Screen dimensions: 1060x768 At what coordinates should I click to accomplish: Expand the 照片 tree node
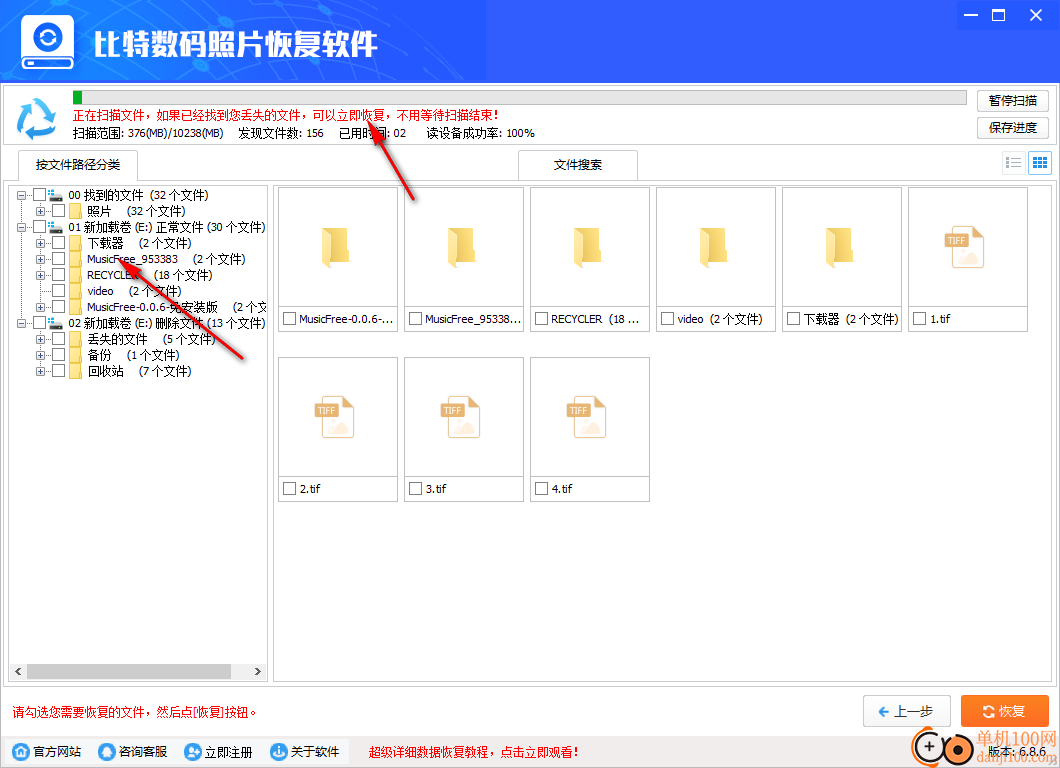(41, 211)
